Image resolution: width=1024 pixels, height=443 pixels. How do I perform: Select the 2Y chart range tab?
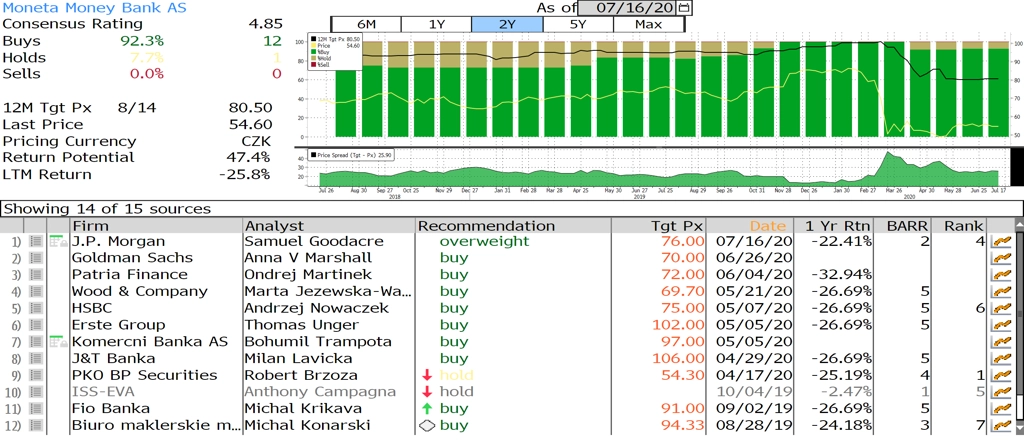pos(507,24)
